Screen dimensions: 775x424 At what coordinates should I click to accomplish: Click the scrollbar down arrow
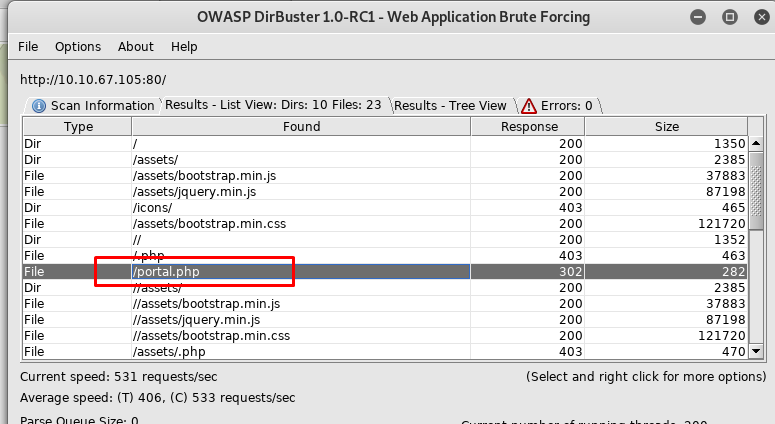(x=756, y=351)
